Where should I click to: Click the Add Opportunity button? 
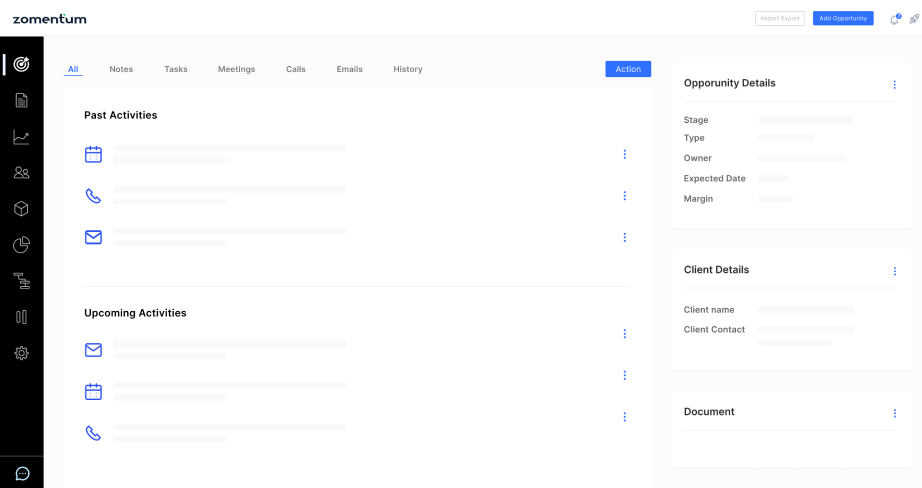842,18
